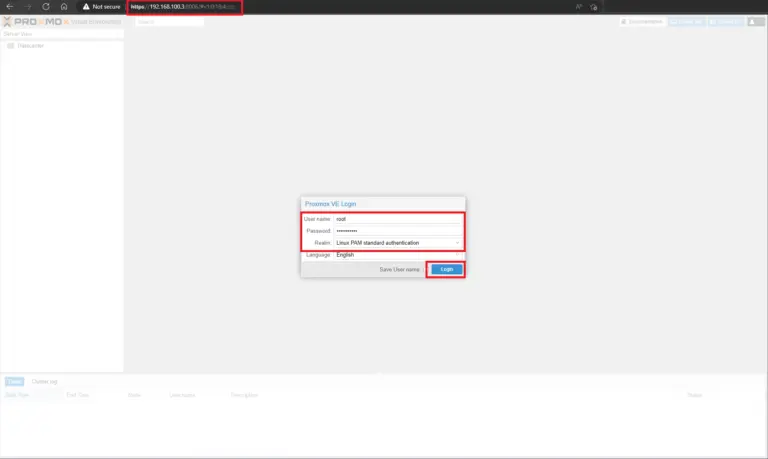Click the User name field containing root
Image resolution: width=768 pixels, height=459 pixels.
(x=397, y=219)
